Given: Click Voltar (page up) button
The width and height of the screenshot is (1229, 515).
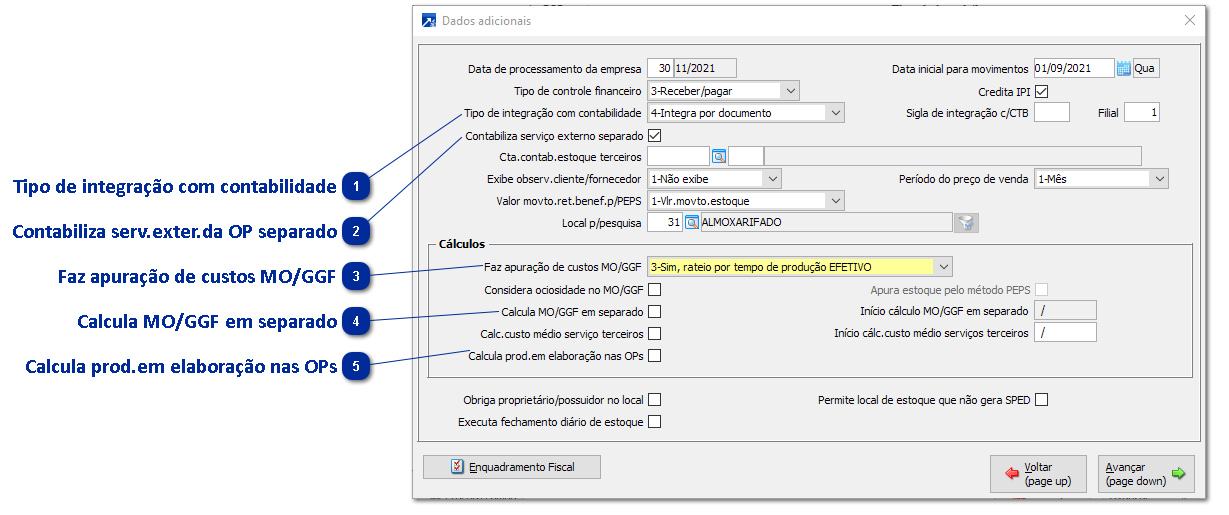Looking at the screenshot, I should (1037, 474).
